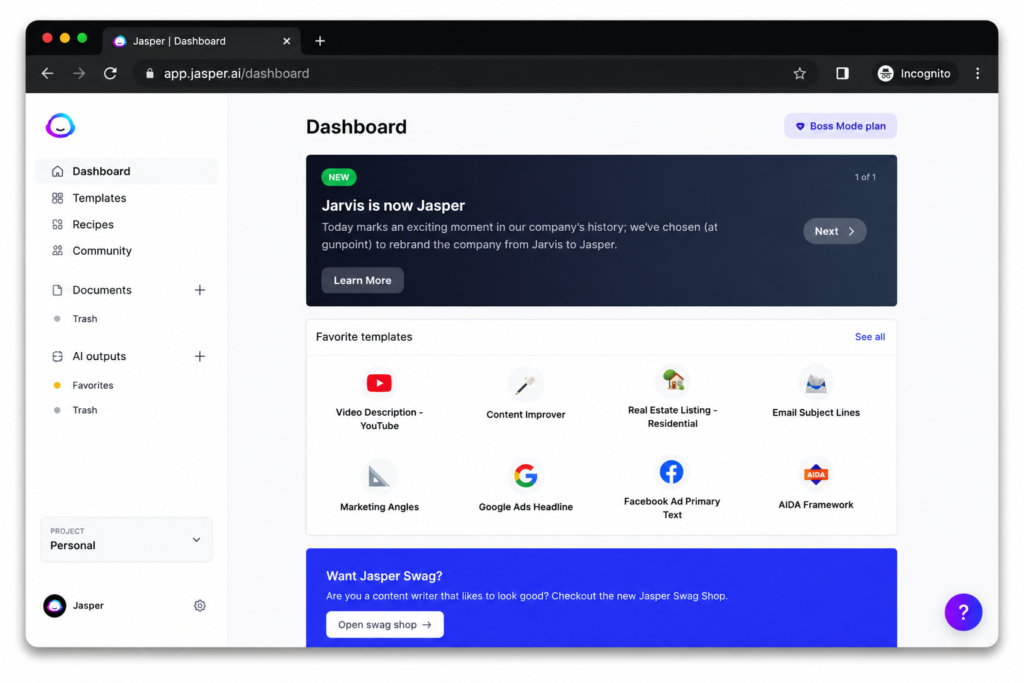
Task: Select the Email Subject Lines envelope icon
Action: click(816, 383)
